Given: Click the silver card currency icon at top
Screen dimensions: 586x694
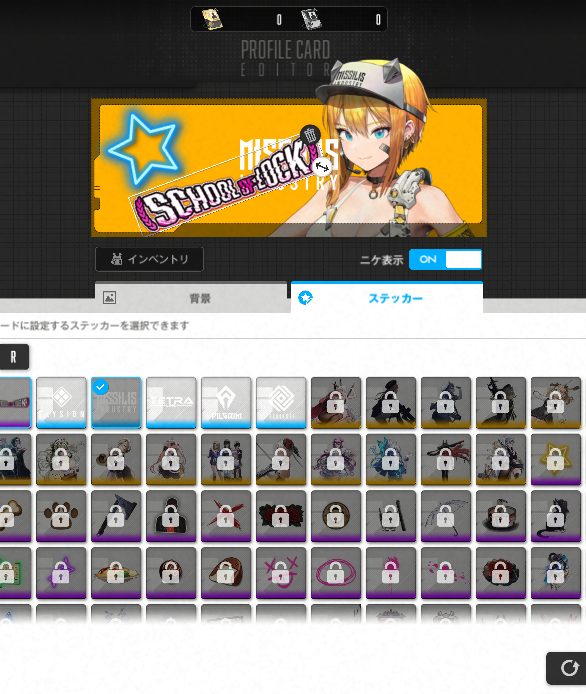Looking at the screenshot, I should 311,19.
